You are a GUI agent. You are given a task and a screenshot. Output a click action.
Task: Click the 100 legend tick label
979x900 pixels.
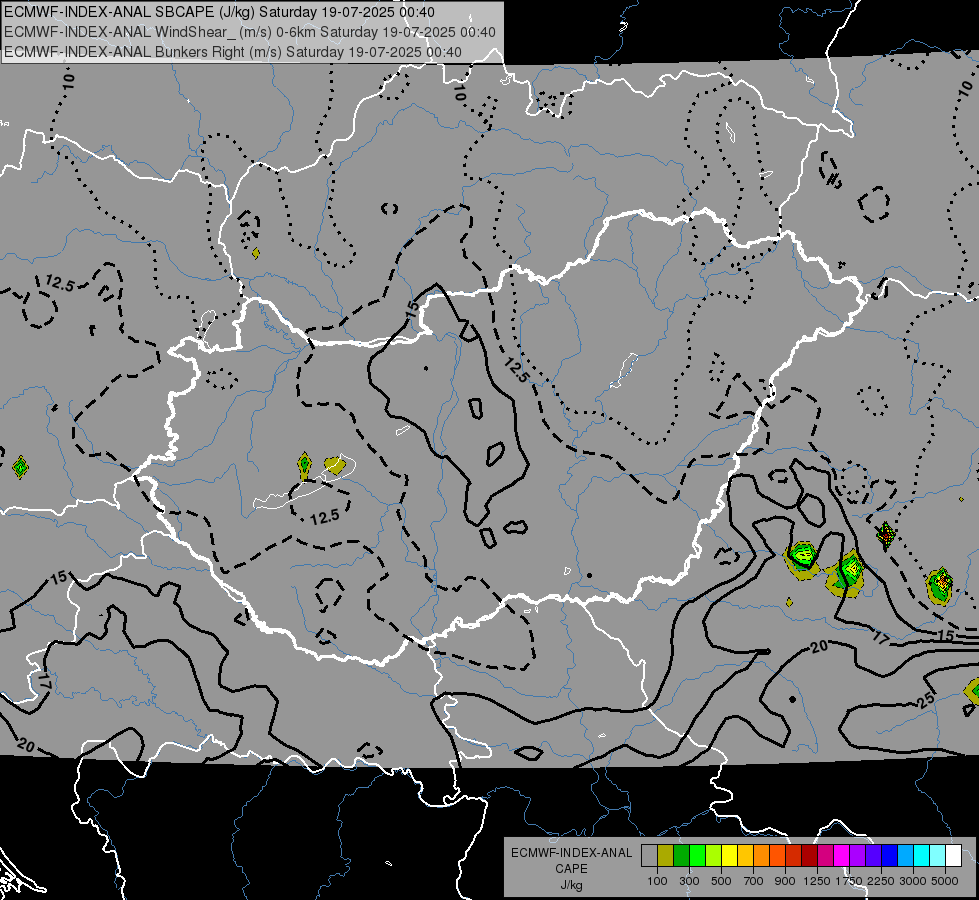point(657,881)
